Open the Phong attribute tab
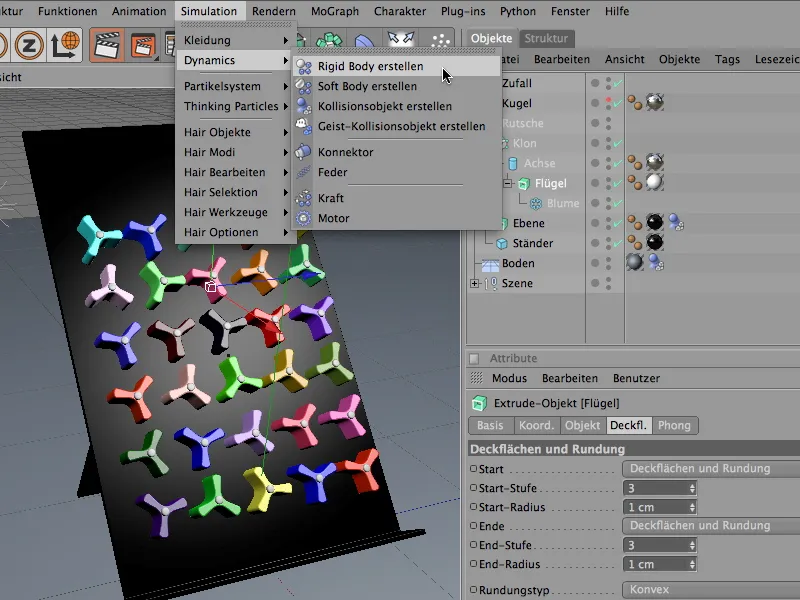 click(x=674, y=425)
